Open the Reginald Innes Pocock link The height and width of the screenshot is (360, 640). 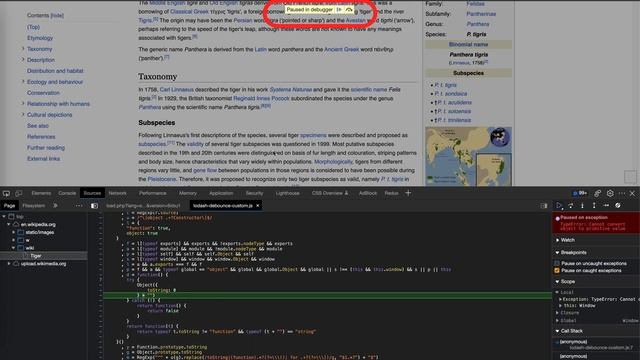261,98
